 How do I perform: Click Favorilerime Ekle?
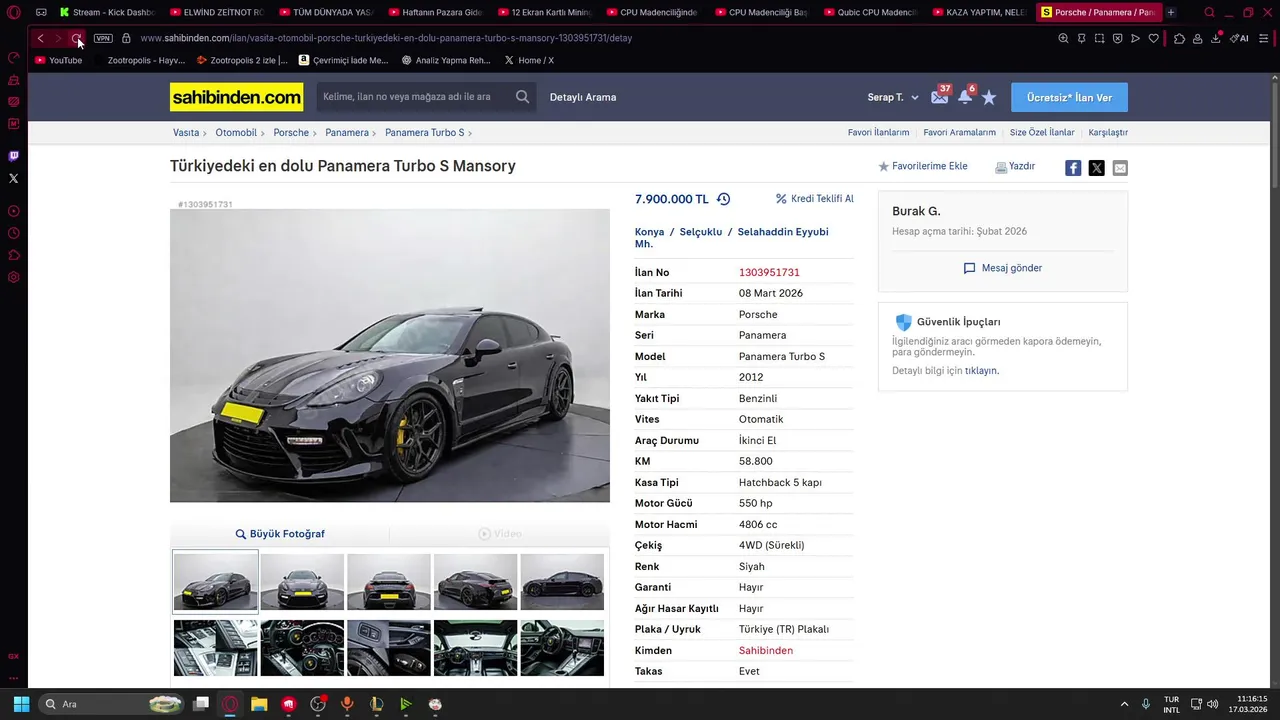(923, 166)
